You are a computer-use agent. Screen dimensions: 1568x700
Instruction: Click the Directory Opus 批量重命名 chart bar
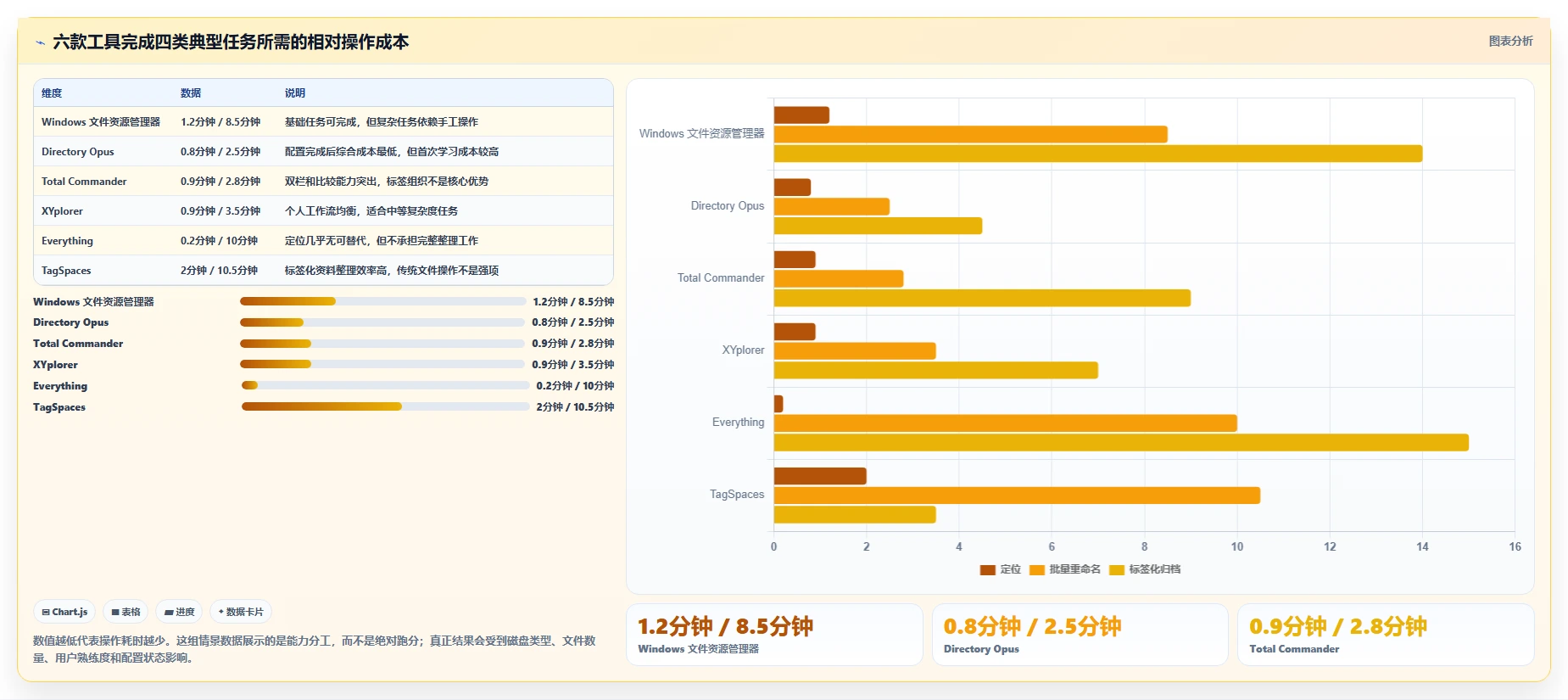pos(832,206)
